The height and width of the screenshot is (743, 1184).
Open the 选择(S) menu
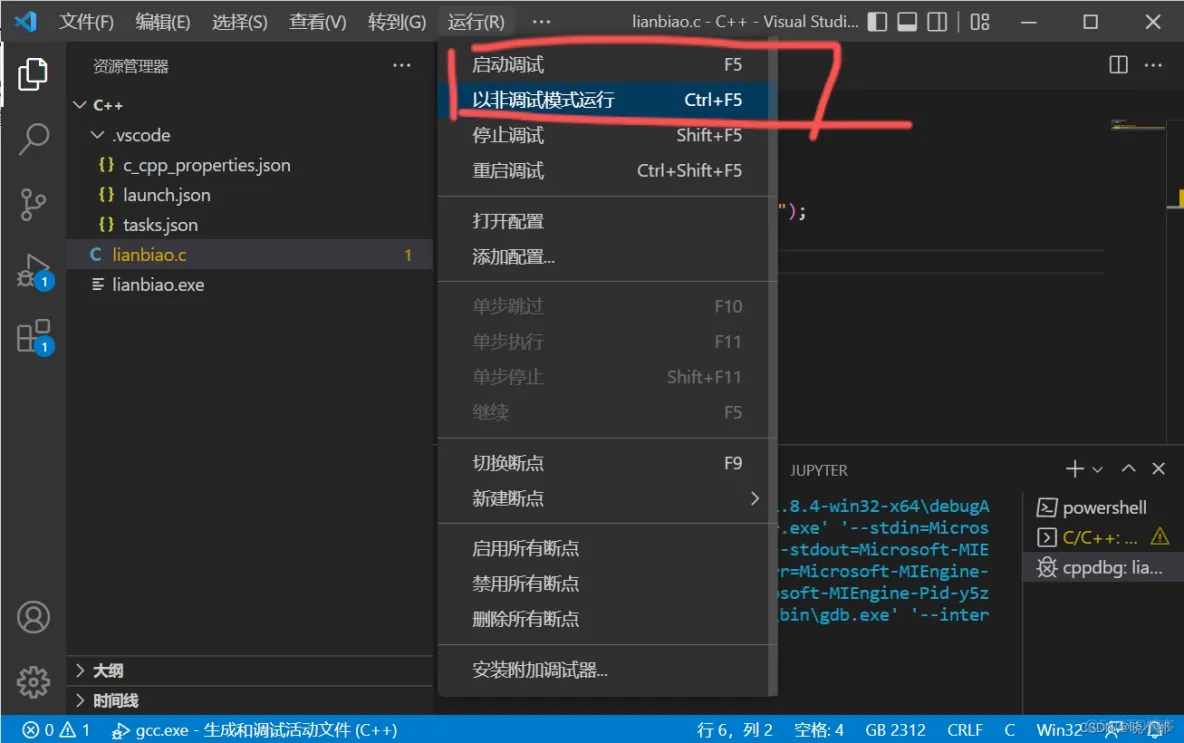239,22
